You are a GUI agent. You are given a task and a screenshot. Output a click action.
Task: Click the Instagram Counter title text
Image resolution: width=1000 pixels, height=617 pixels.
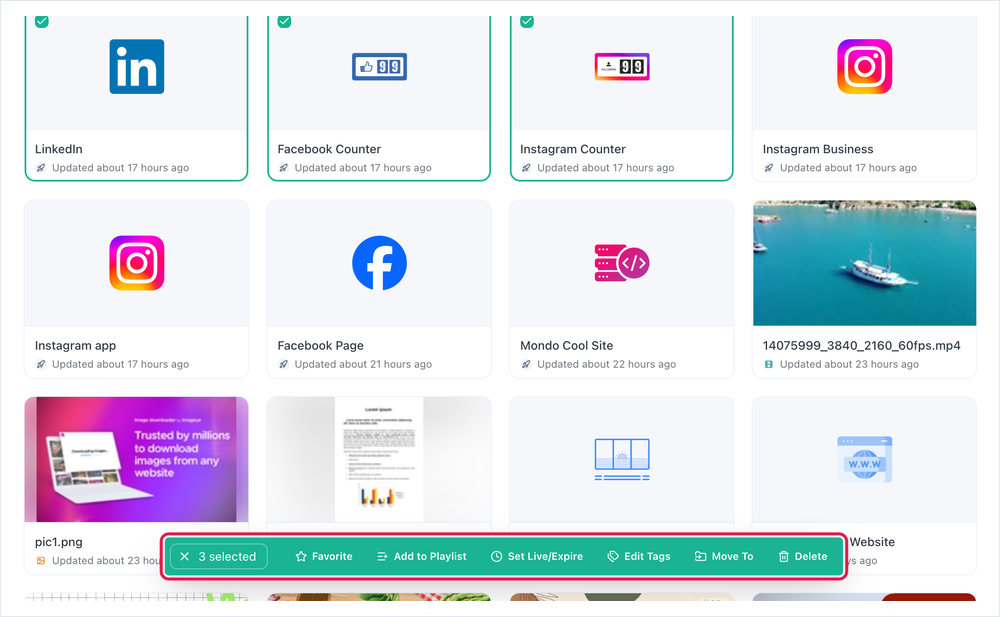(573, 149)
